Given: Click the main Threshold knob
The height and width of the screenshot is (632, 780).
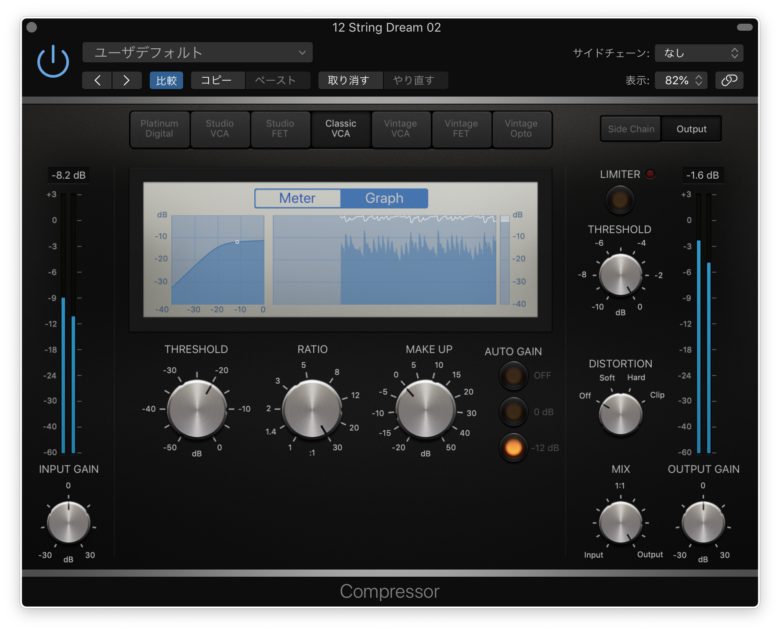Looking at the screenshot, I should click(x=197, y=409).
